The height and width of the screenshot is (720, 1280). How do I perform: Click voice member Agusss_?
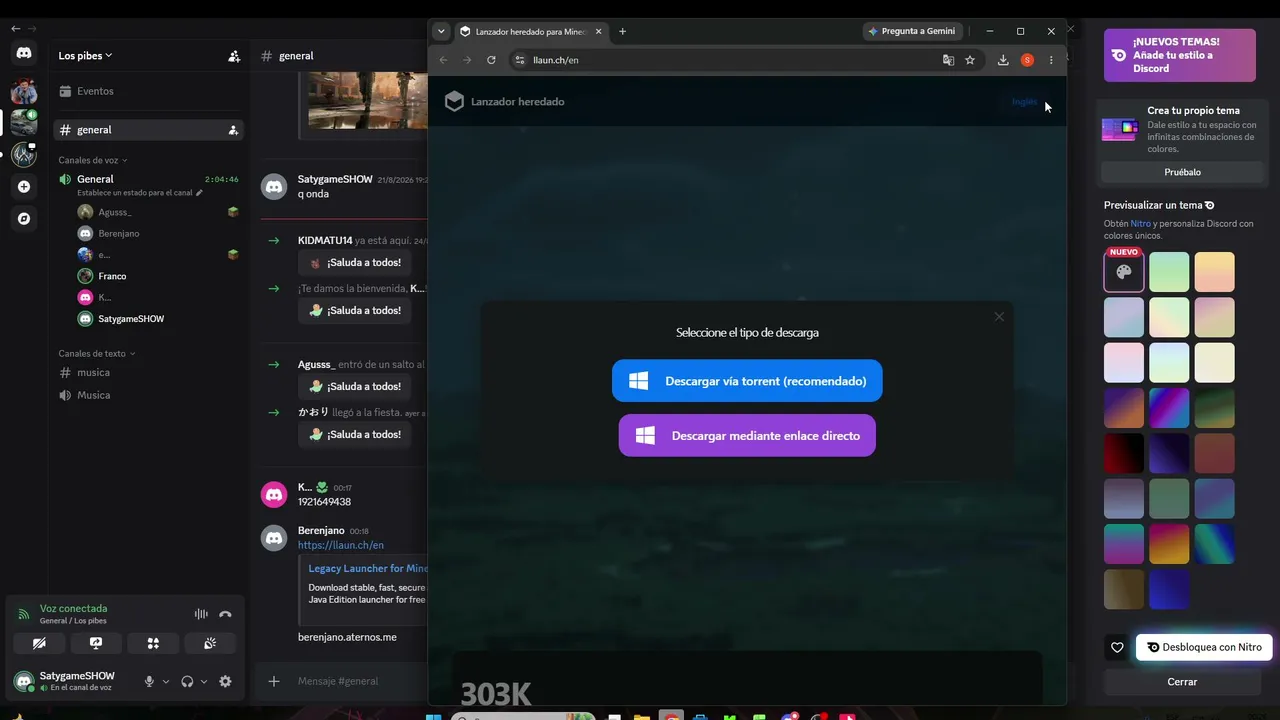115,212
